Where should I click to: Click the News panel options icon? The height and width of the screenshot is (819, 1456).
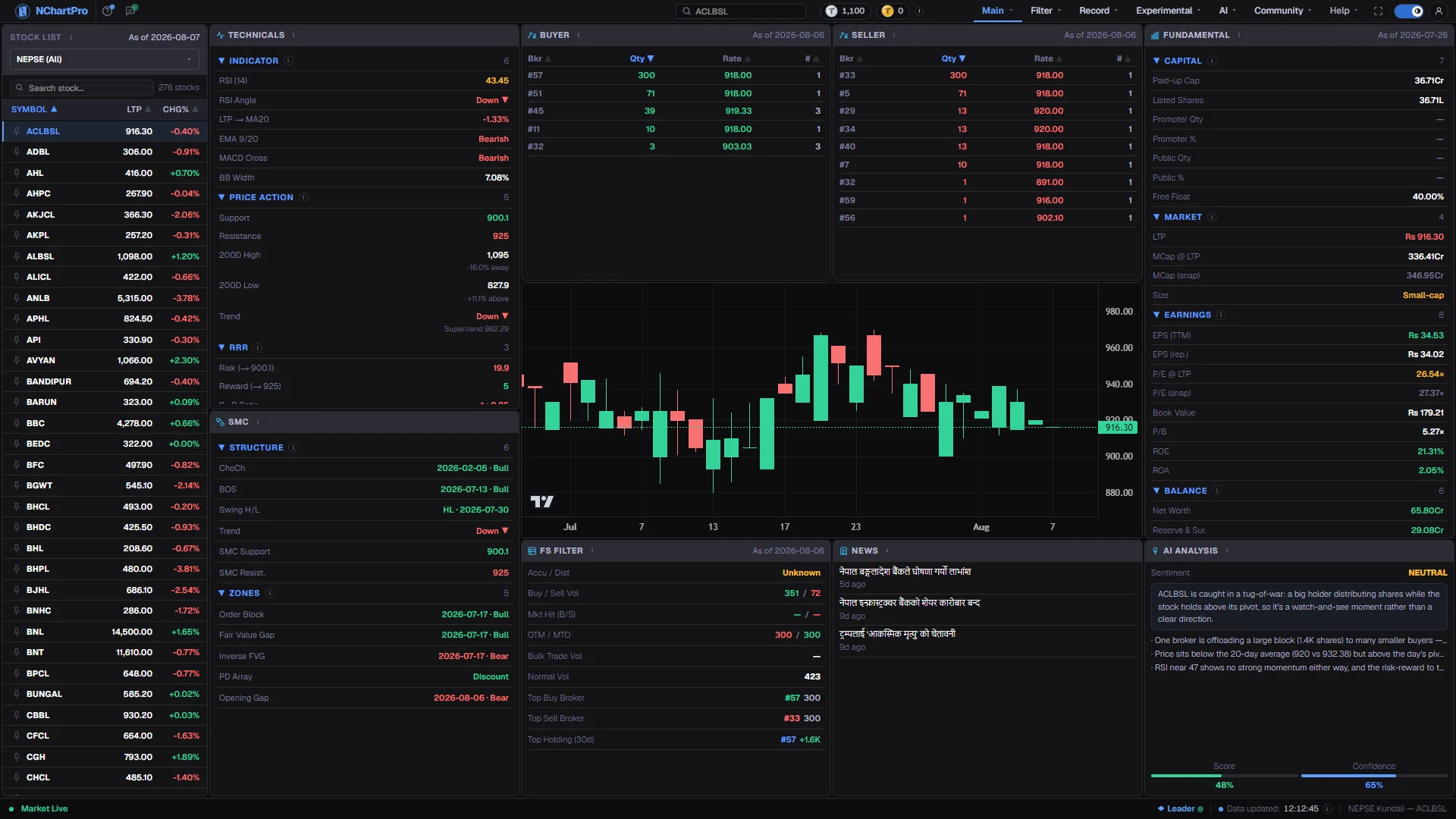point(887,551)
